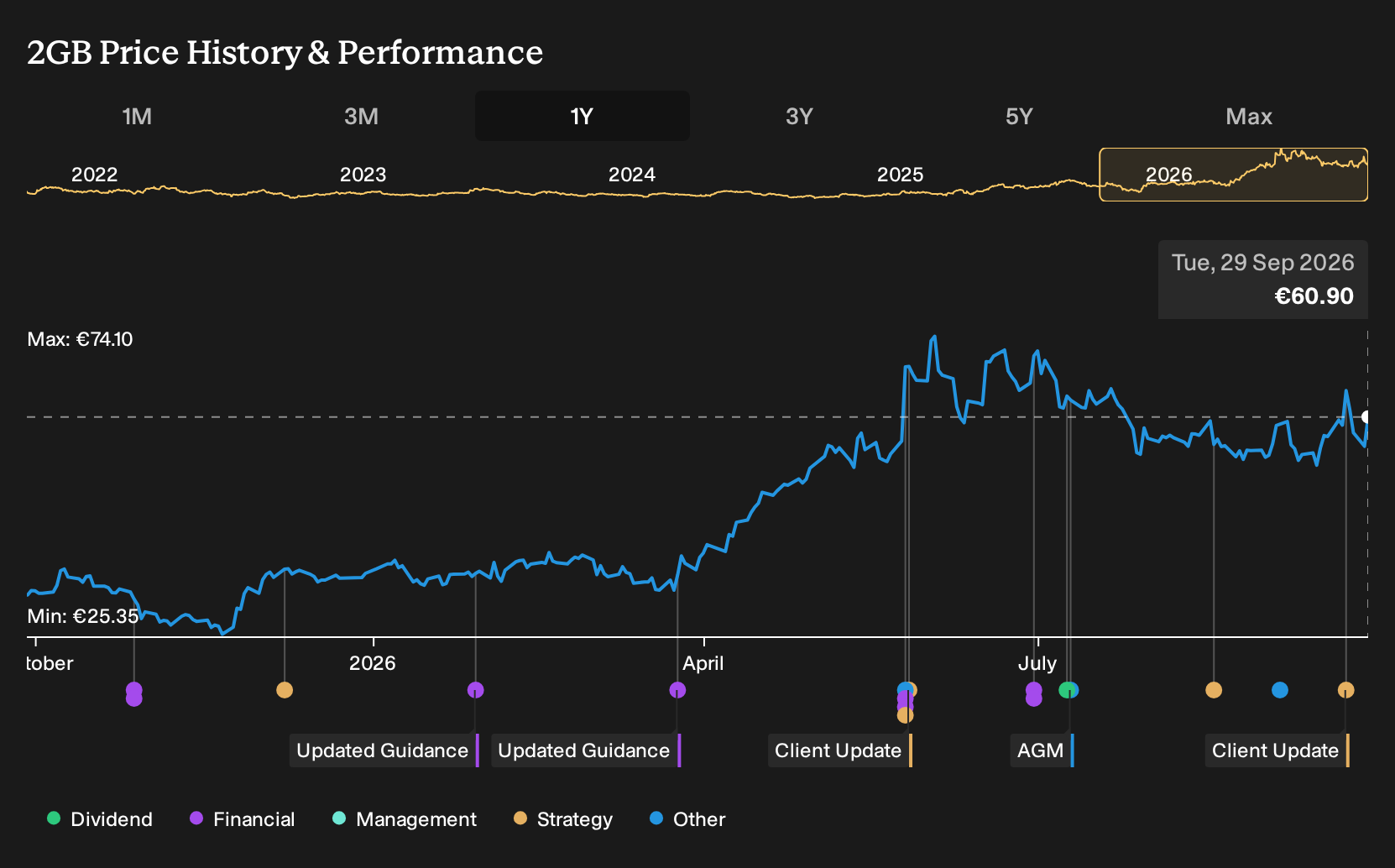Switch to the 3M range tab
The width and height of the screenshot is (1395, 868).
(x=361, y=116)
